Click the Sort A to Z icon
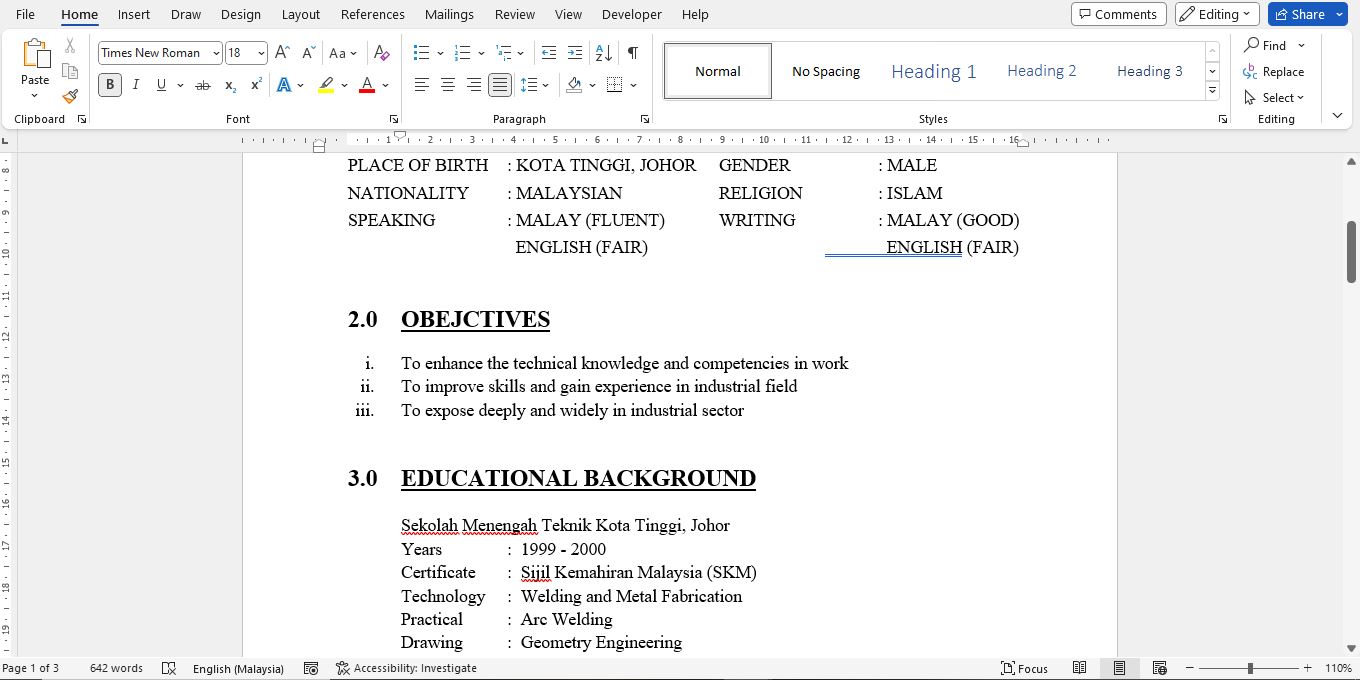Viewport: 1360px width, 680px height. point(603,53)
